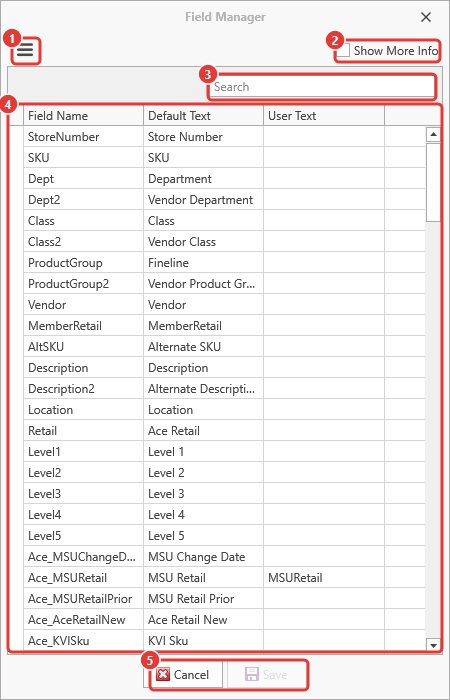The height and width of the screenshot is (700, 450).
Task: Select the StoreNumber field row
Action: click(224, 137)
